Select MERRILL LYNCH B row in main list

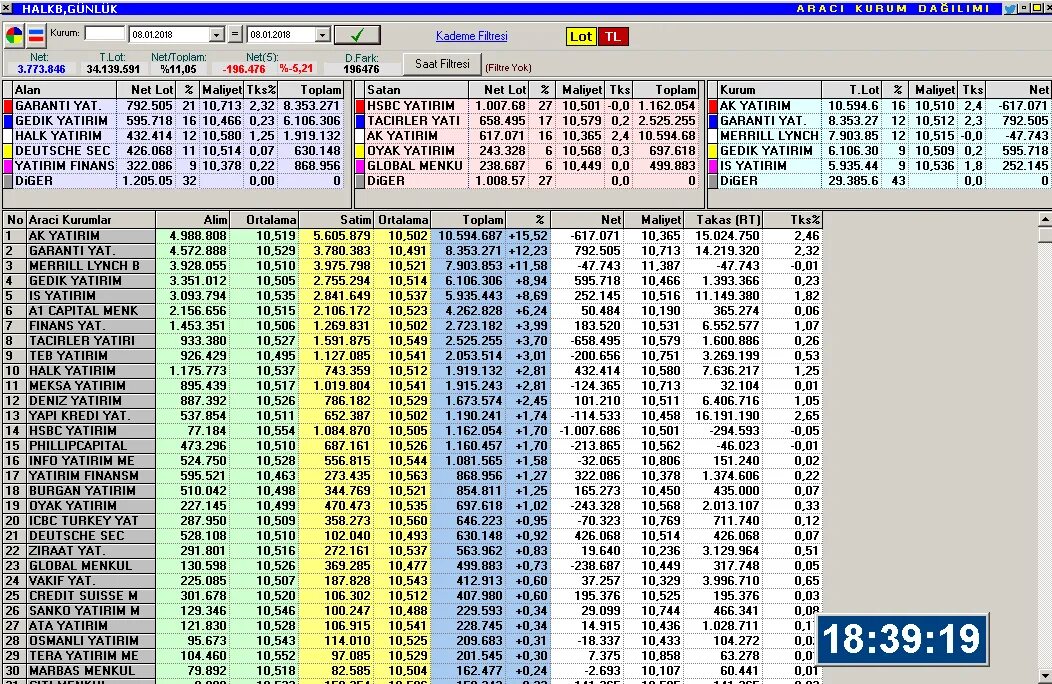coord(413,266)
